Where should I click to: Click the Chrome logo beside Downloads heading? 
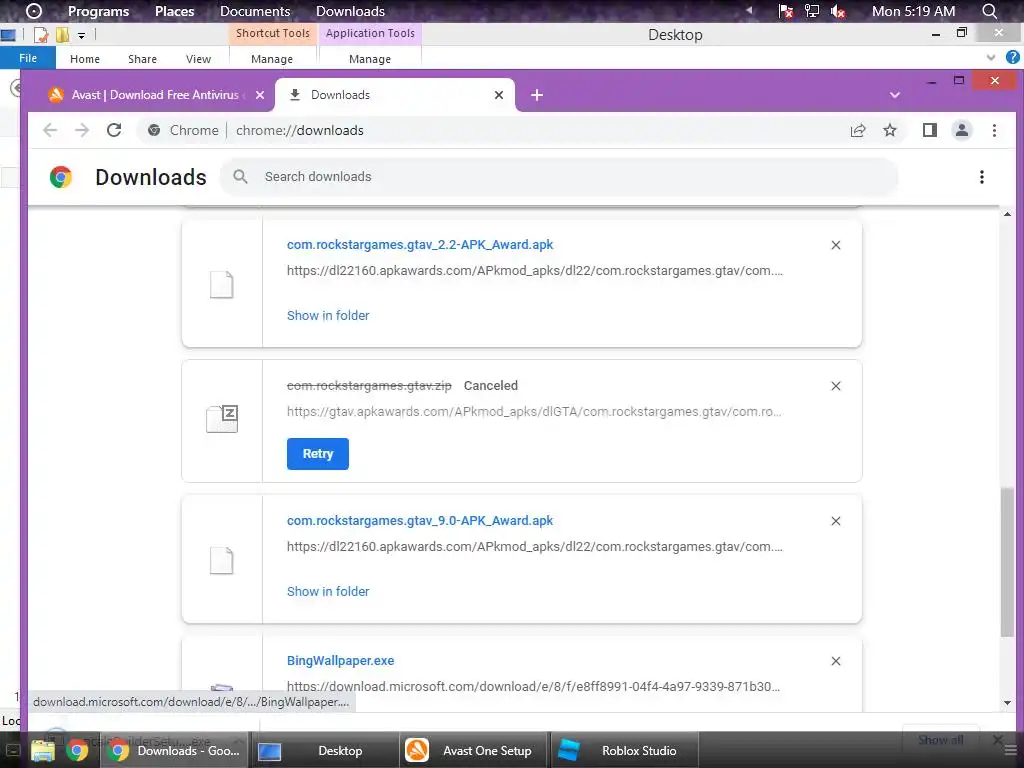point(61,177)
